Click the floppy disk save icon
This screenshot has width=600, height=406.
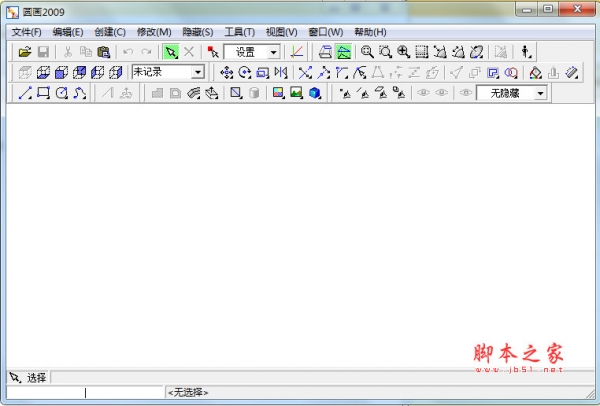[x=43, y=52]
